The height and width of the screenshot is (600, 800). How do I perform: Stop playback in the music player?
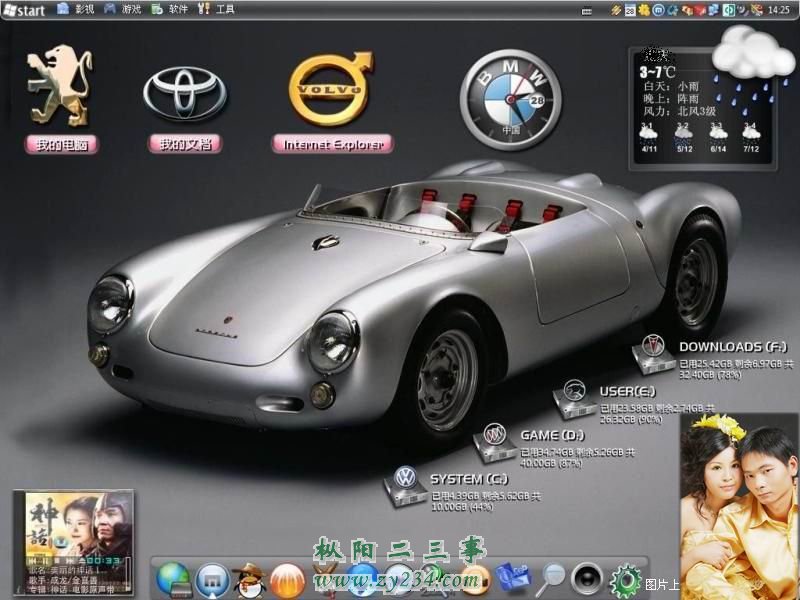(58, 561)
